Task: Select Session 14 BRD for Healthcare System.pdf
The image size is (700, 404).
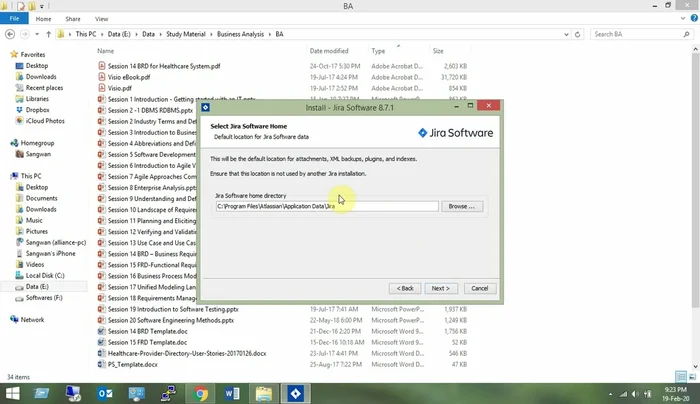Action: (164, 66)
